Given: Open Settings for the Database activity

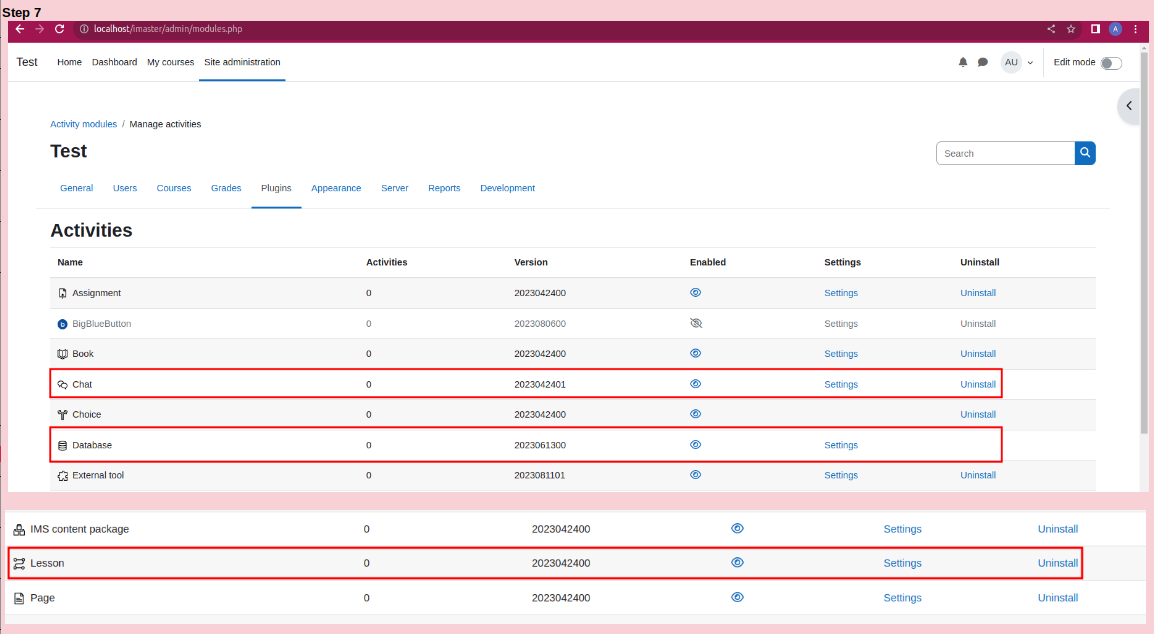Looking at the screenshot, I should click(841, 445).
